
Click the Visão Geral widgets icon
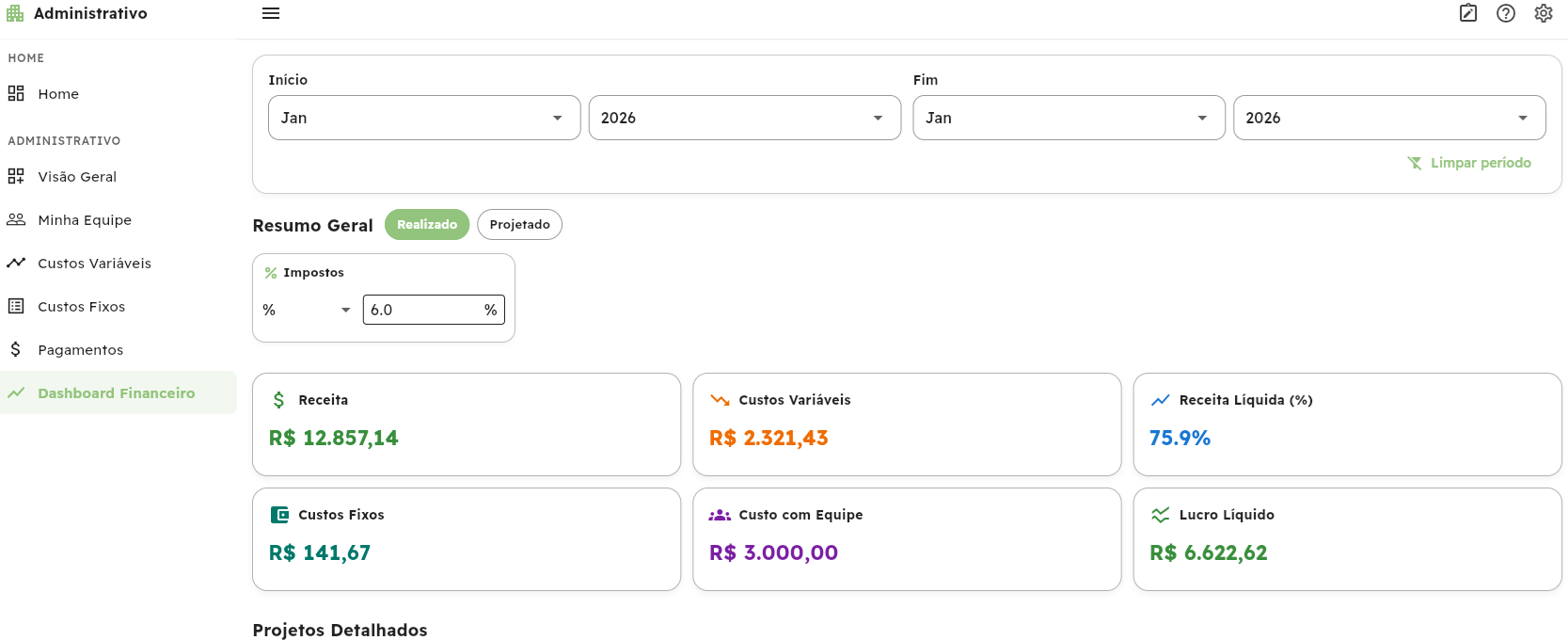16,176
